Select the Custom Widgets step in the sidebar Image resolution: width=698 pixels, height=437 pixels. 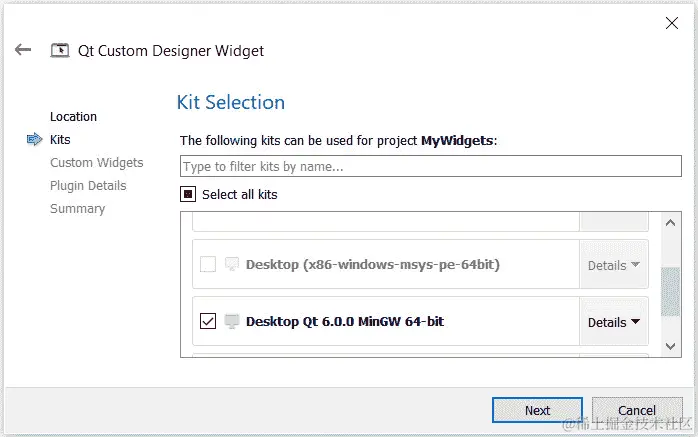(x=97, y=163)
